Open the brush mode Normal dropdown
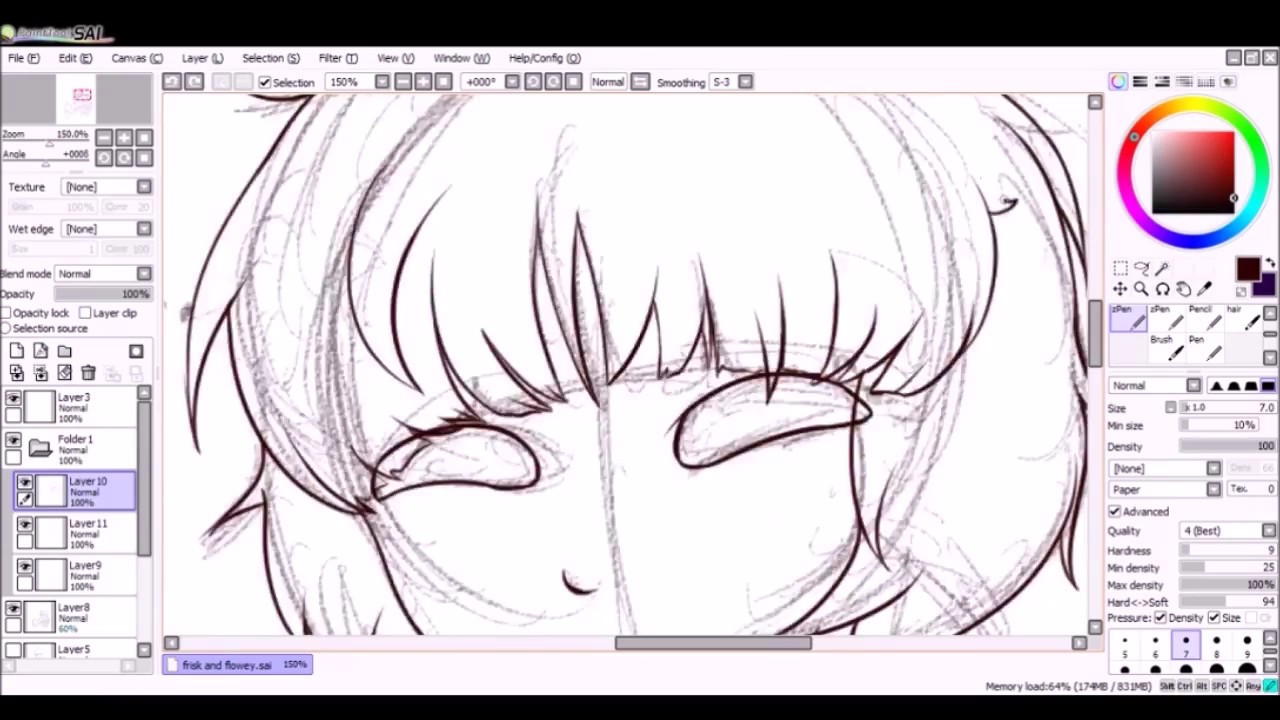Screen dimensions: 1280x720 point(1194,386)
